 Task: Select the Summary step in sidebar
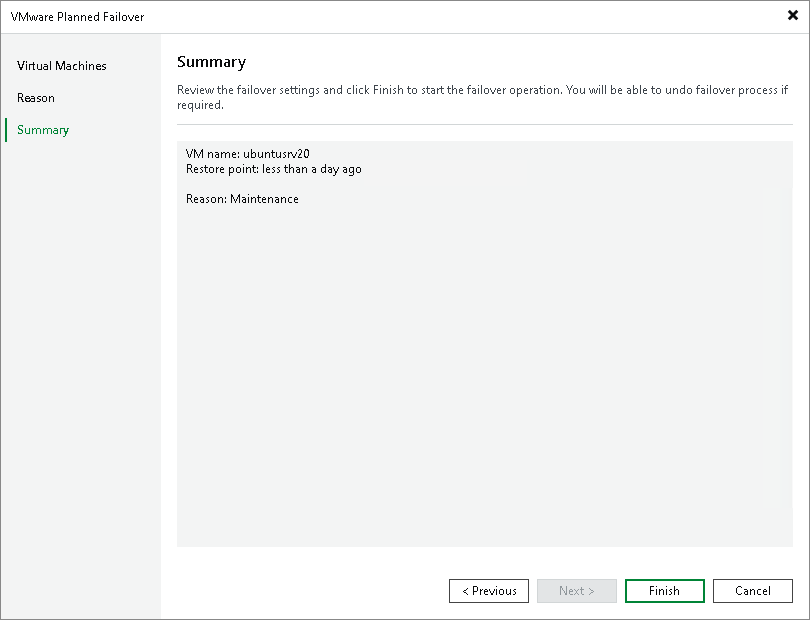43,130
